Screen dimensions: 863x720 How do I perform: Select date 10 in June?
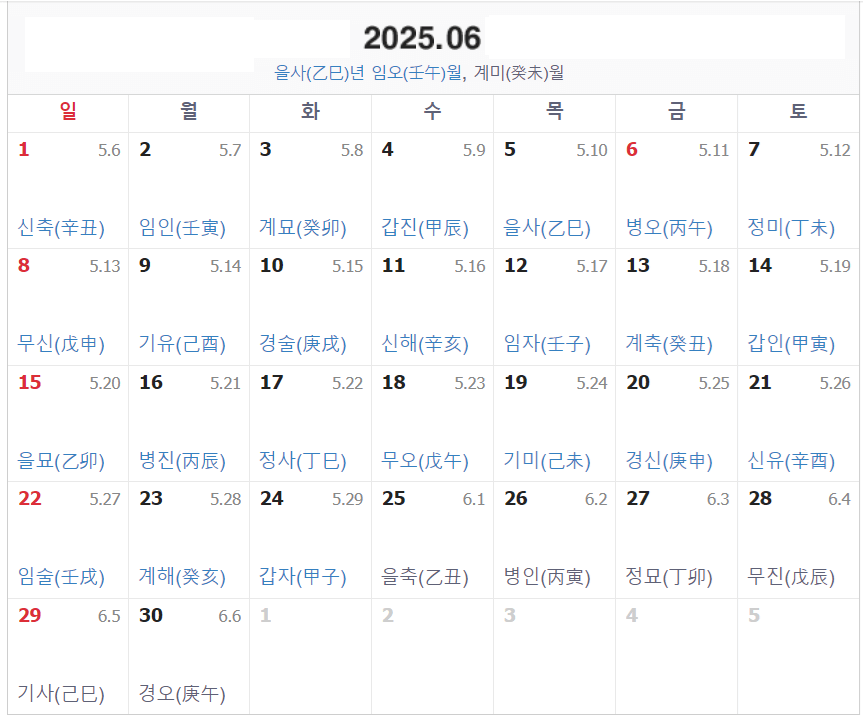point(272,265)
